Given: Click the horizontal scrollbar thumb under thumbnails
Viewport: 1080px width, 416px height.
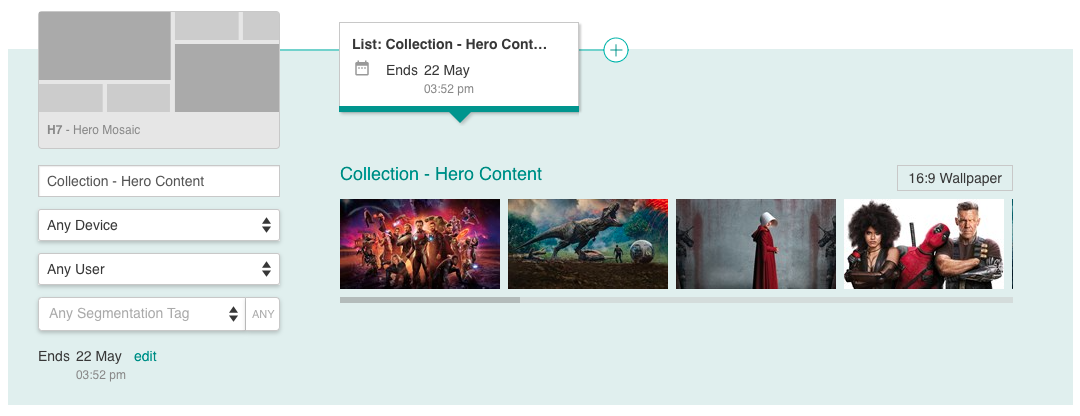Looking at the screenshot, I should pos(430,300).
